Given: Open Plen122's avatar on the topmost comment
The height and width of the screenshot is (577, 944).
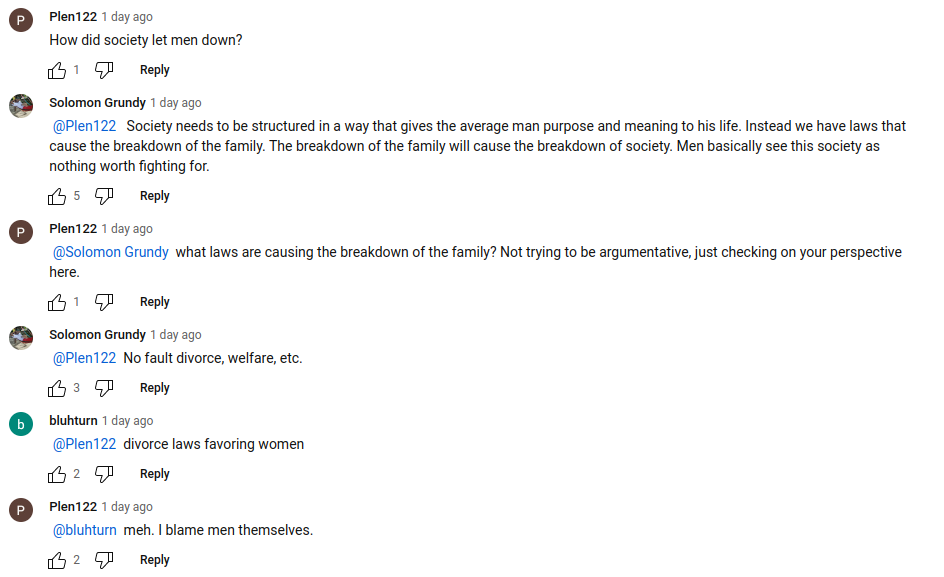Looking at the screenshot, I should coord(21,20).
